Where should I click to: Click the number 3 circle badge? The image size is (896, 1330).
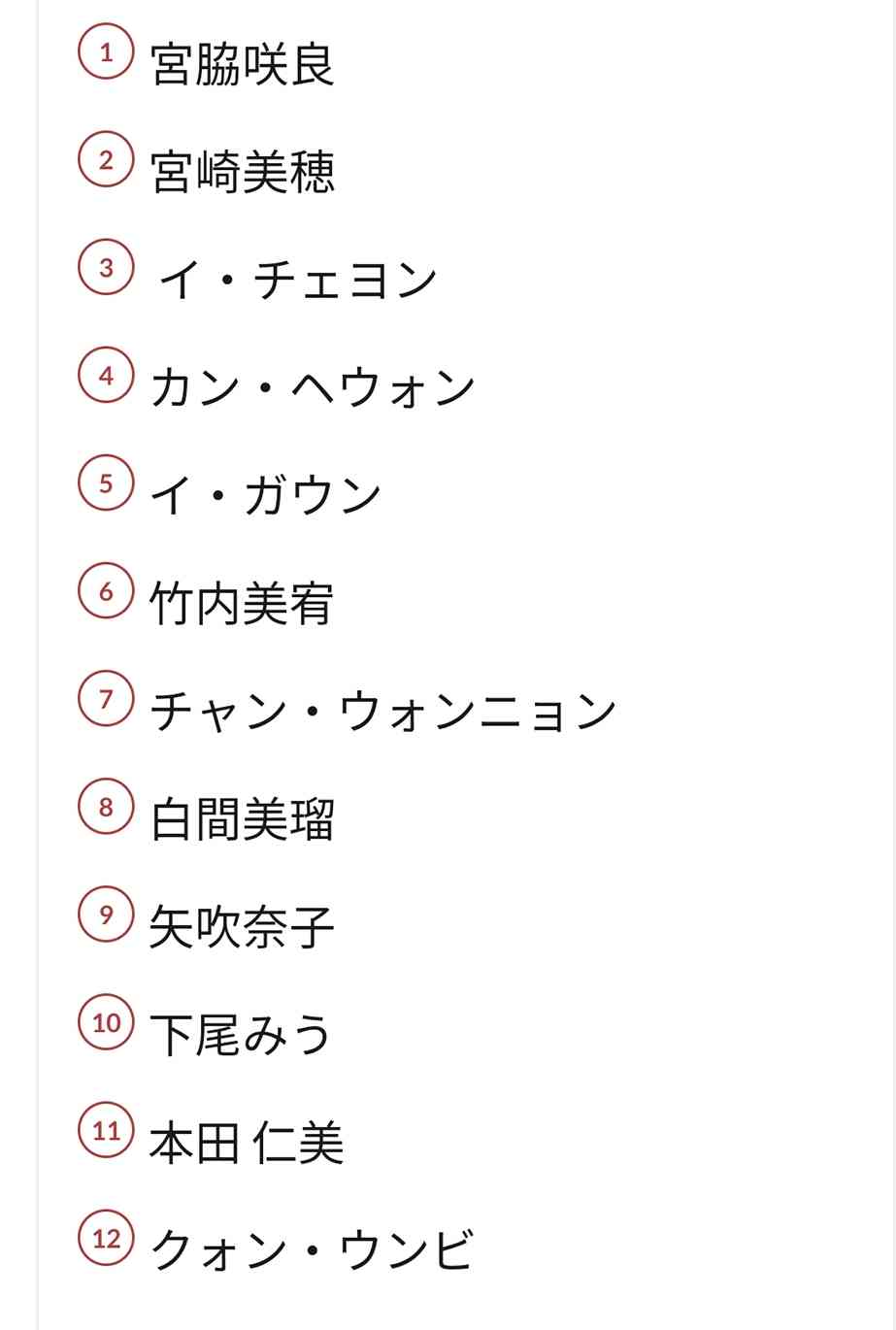[106, 268]
